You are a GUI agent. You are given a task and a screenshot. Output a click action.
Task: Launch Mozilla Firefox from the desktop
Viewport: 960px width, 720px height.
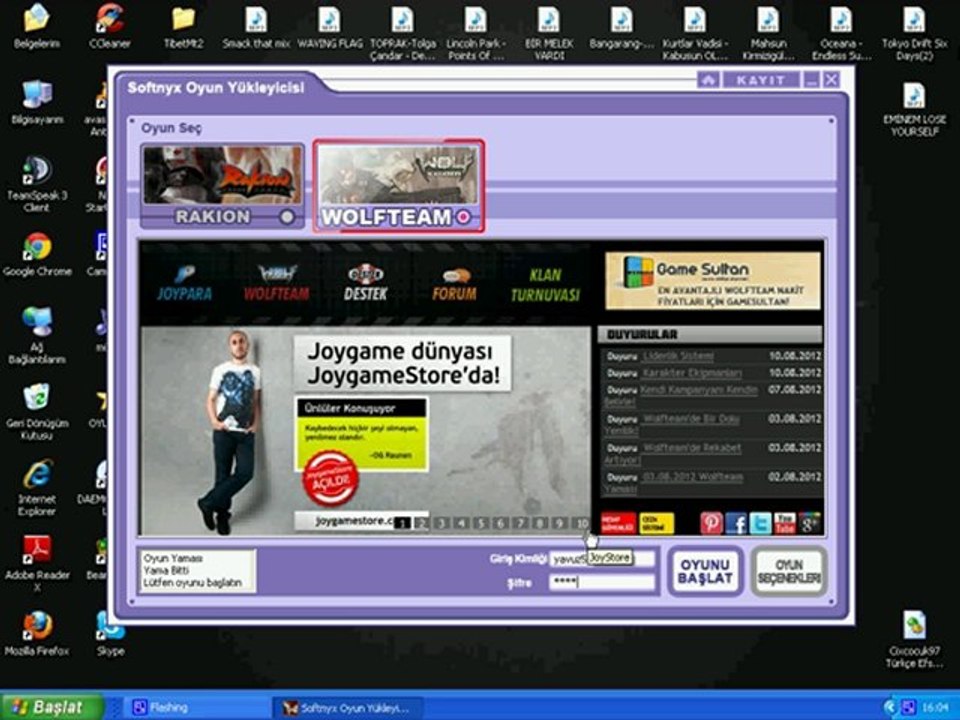coord(37,634)
